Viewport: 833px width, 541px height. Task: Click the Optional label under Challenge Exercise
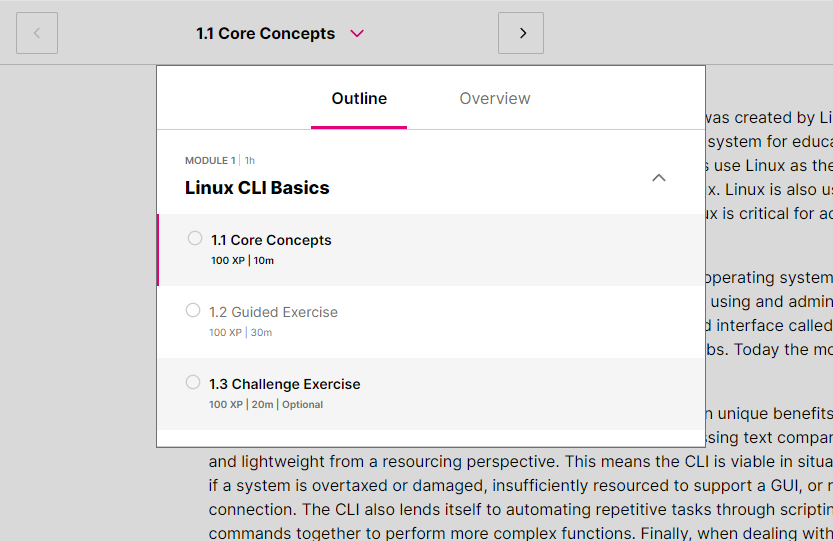302,405
